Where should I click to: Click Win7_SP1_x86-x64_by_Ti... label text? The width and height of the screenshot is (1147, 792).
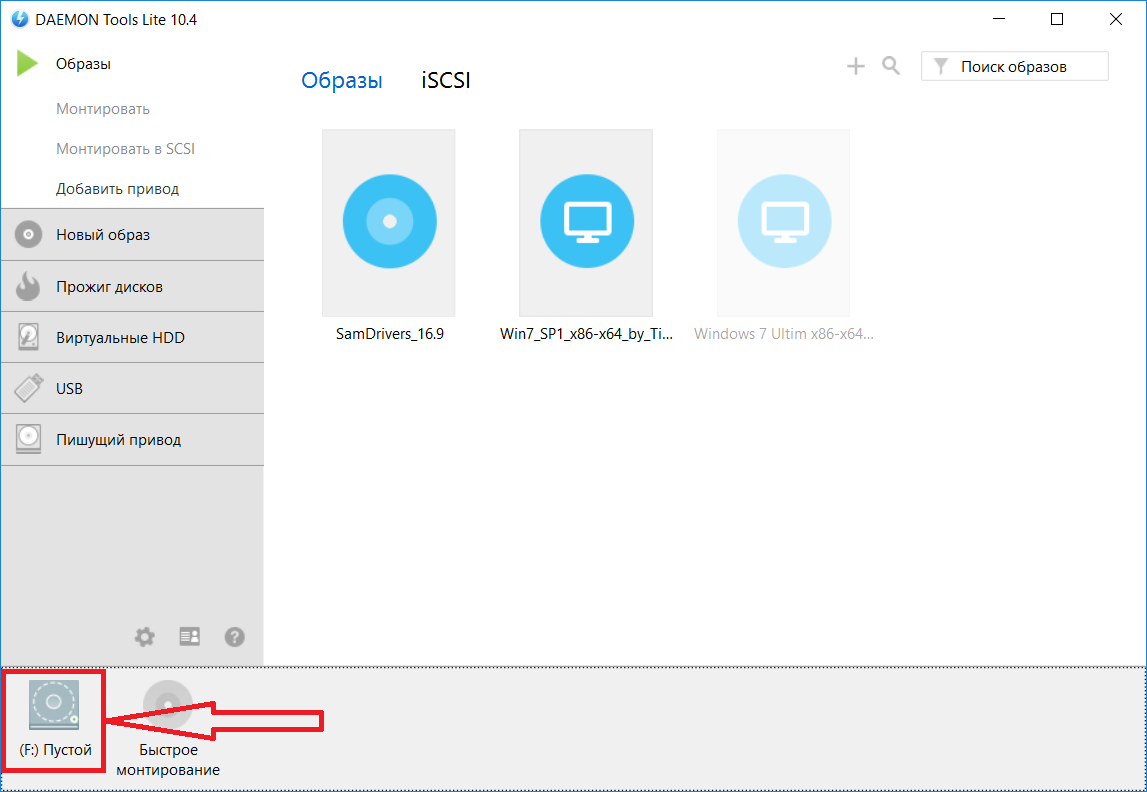586,334
